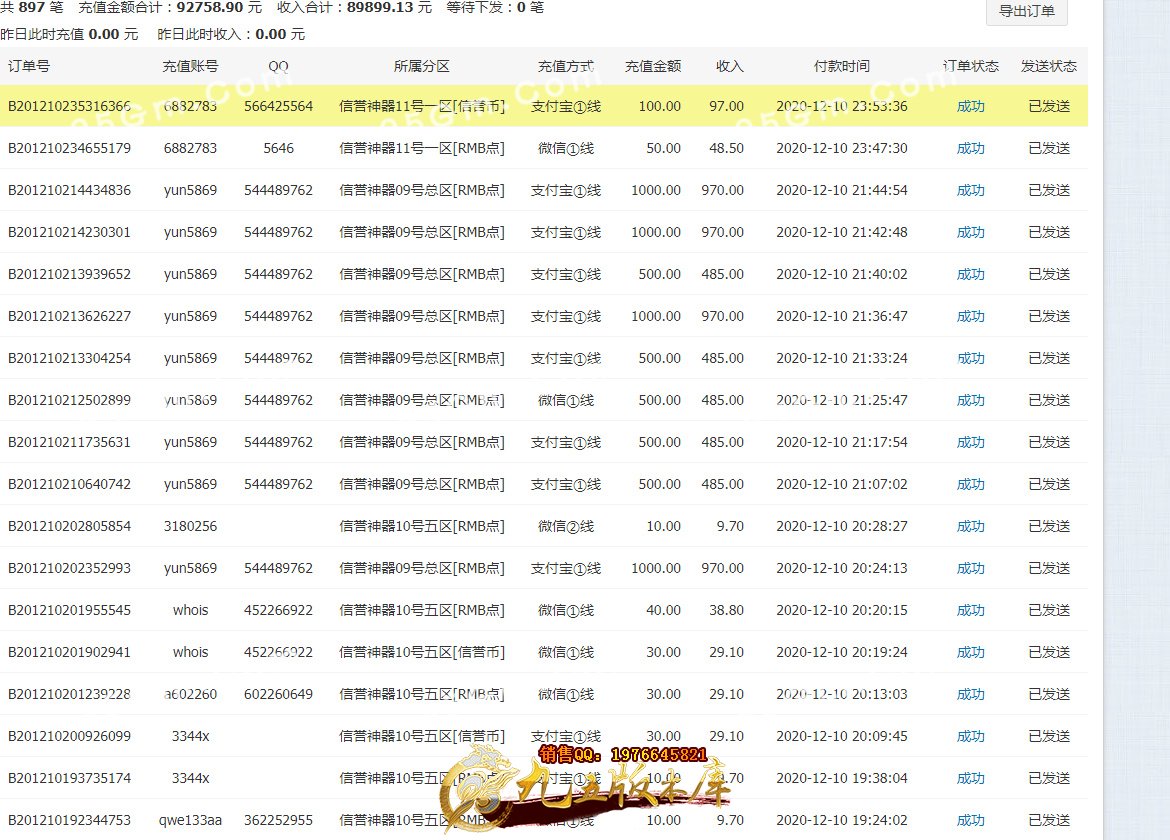Viewport: 1170px width, 840px height.
Task: Click the 导出订单 export button
Action: pos(1026,11)
